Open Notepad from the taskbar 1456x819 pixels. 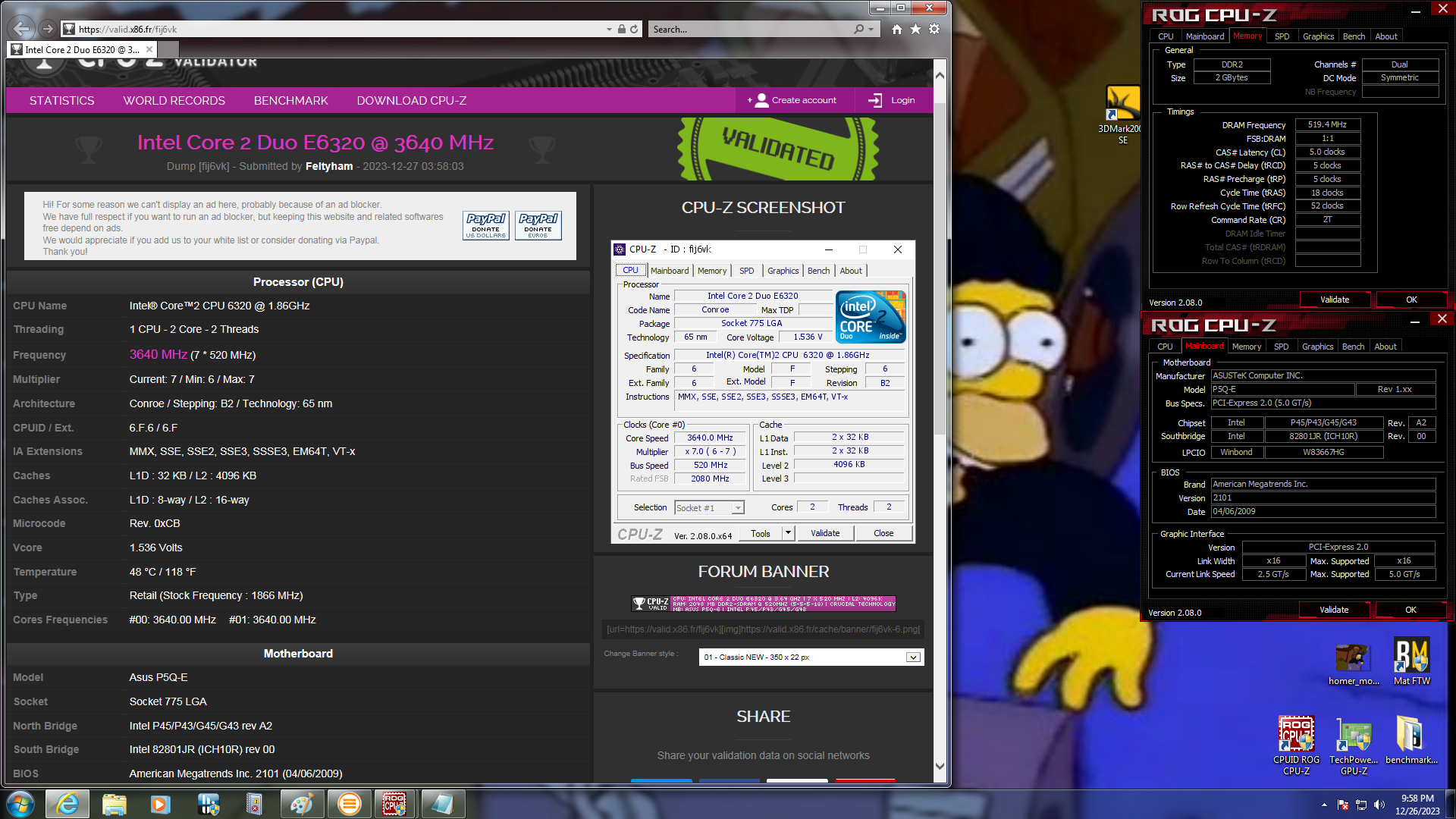(x=442, y=804)
